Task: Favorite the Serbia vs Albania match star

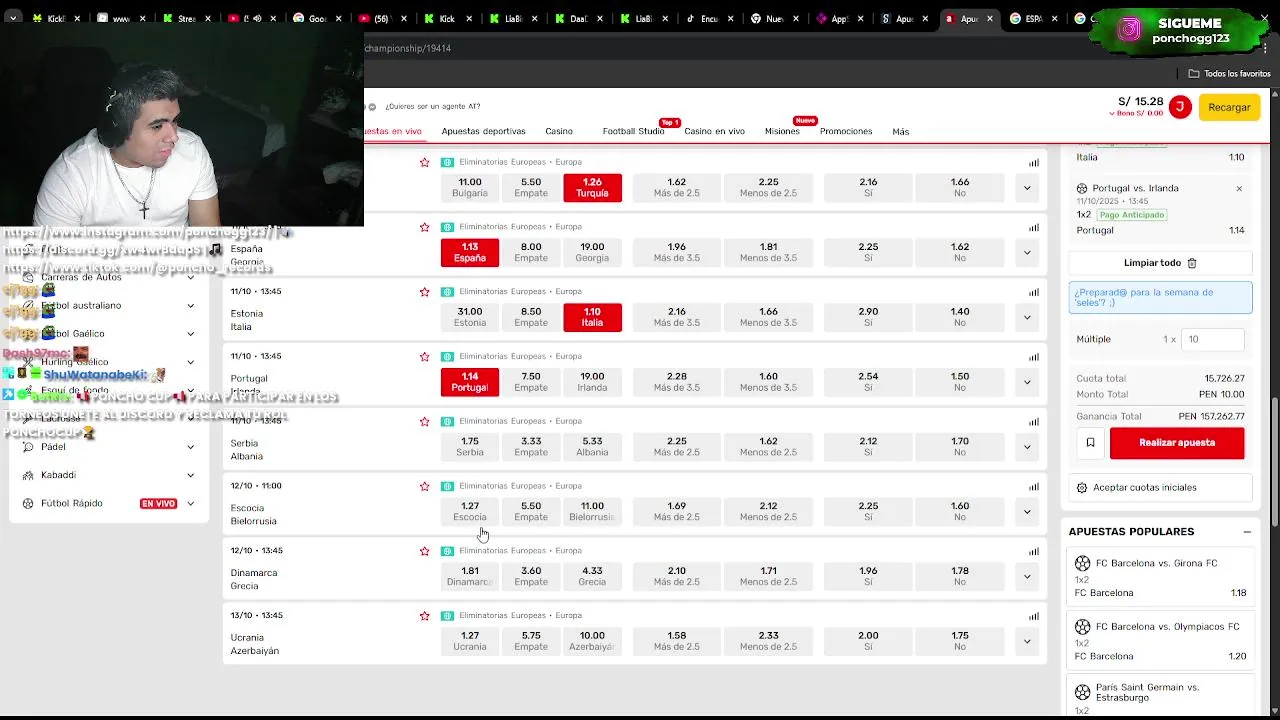Action: [x=424, y=421]
